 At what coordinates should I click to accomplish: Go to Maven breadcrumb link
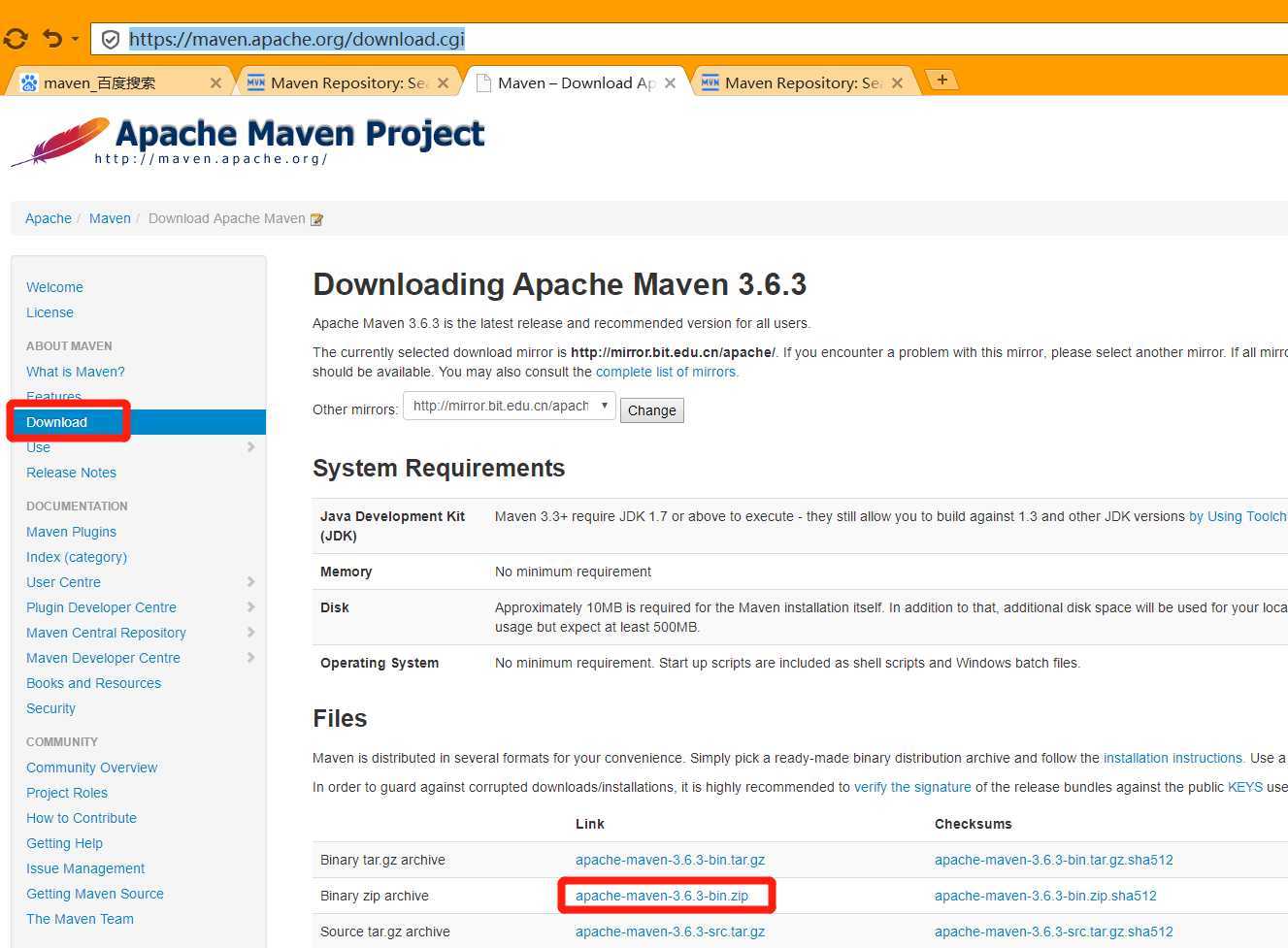click(110, 218)
